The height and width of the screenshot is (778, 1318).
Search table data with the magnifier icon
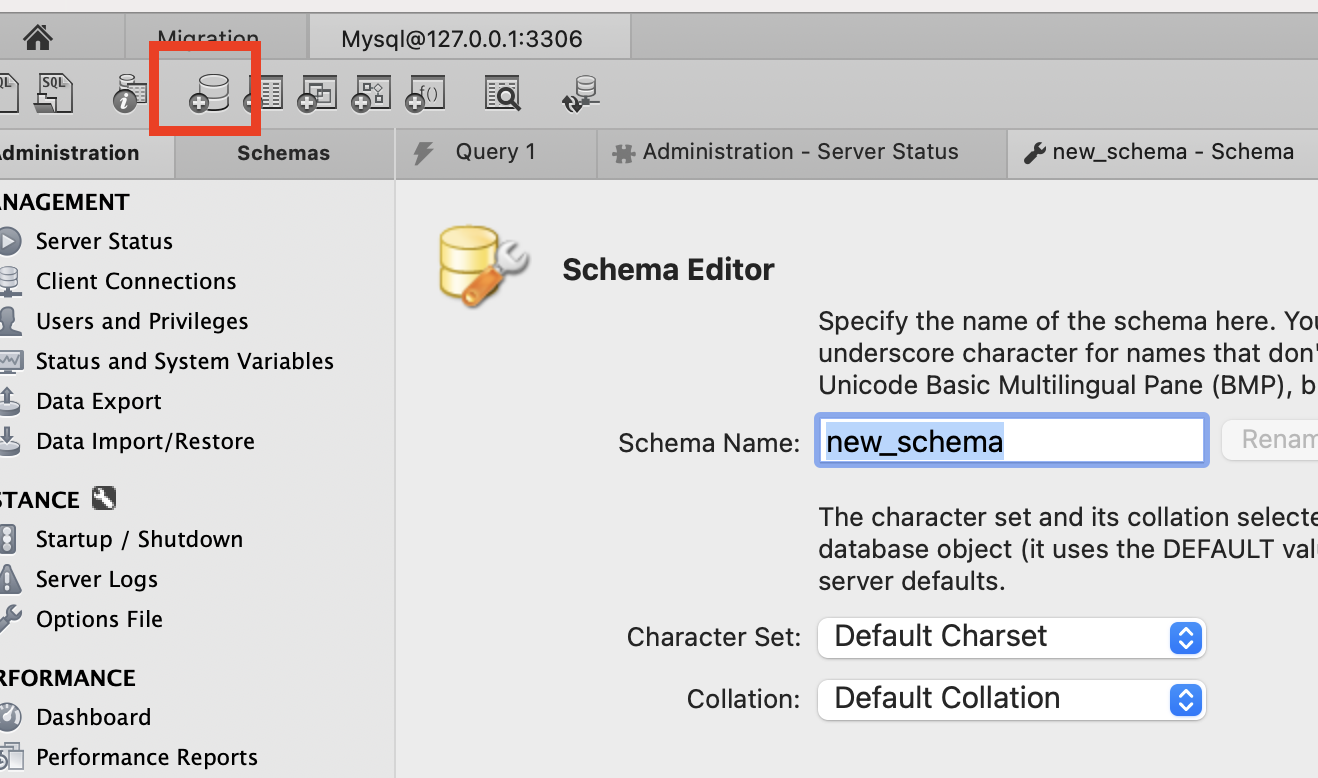coord(503,94)
